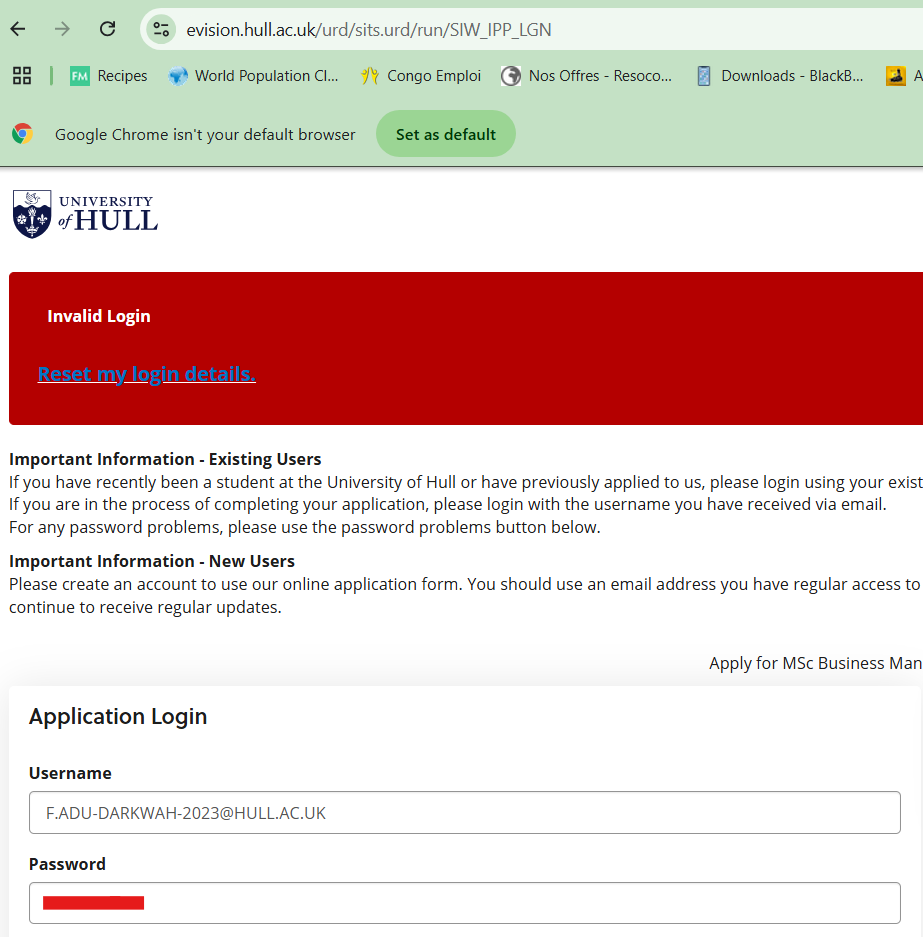The width and height of the screenshot is (923, 937).
Task: Select the password problems sentence
Action: tap(305, 527)
